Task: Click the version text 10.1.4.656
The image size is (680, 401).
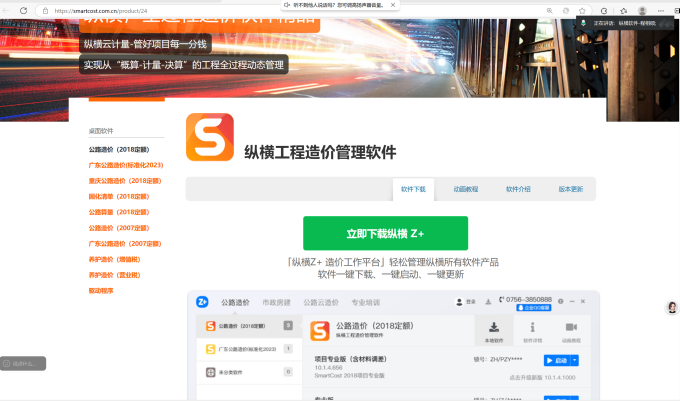Action: click(328, 368)
